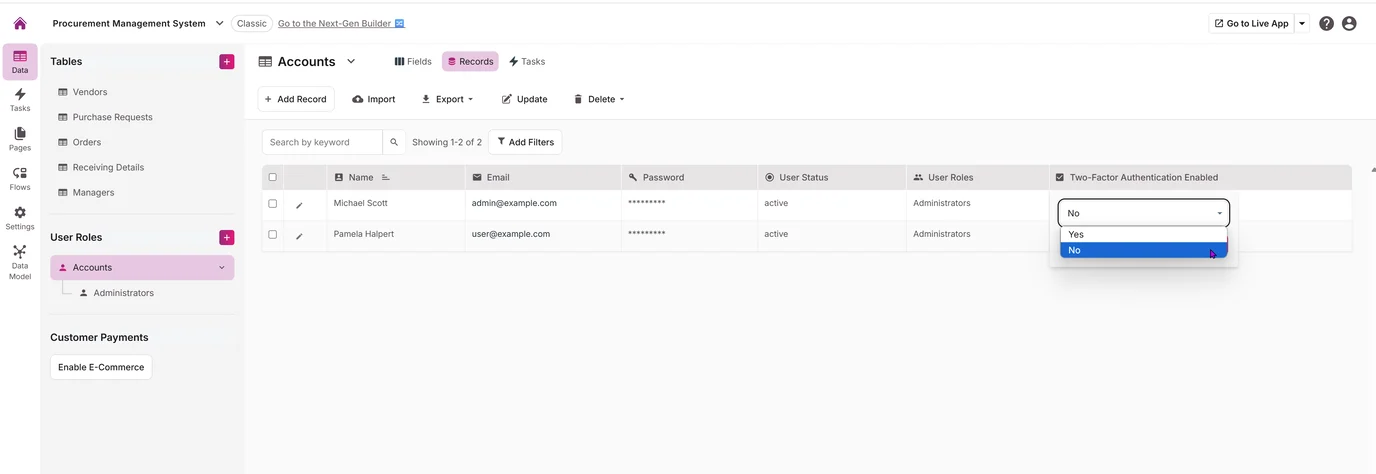
Task: Expand the Export dropdown menu
Action: (447, 99)
